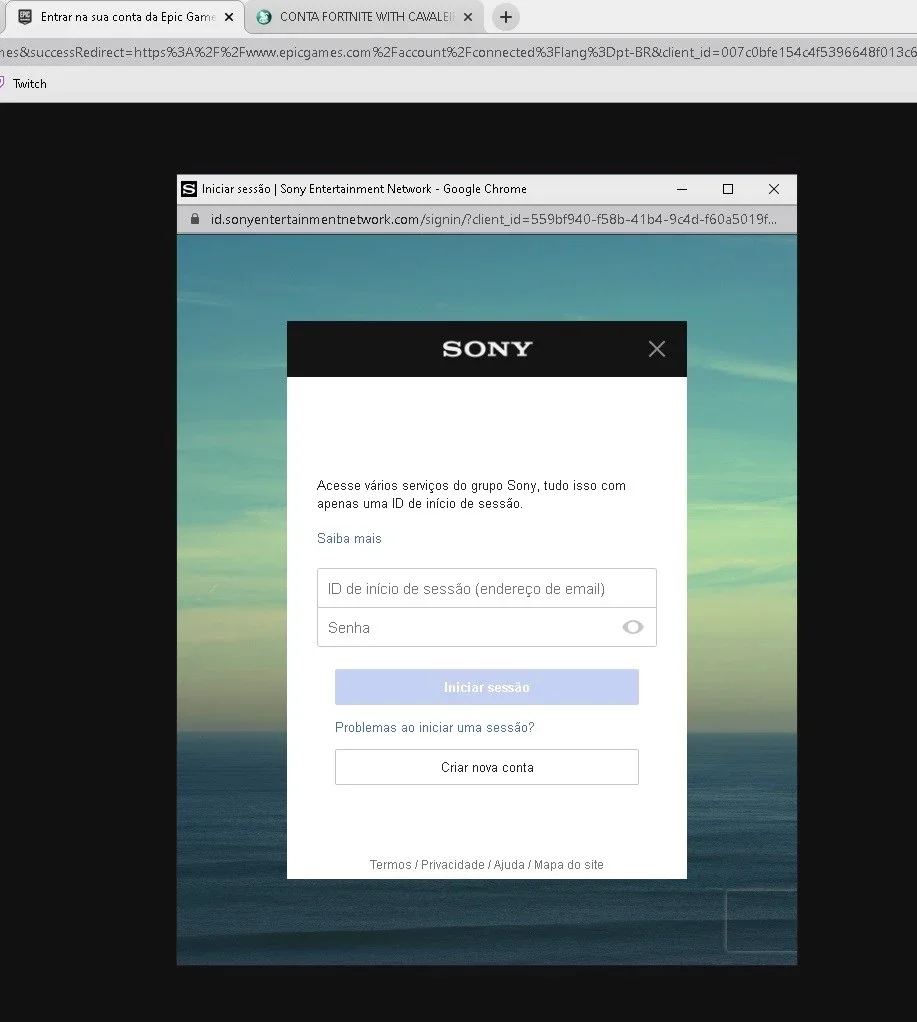
Task: Click the lock icon in Sony popup
Action: coord(194,219)
